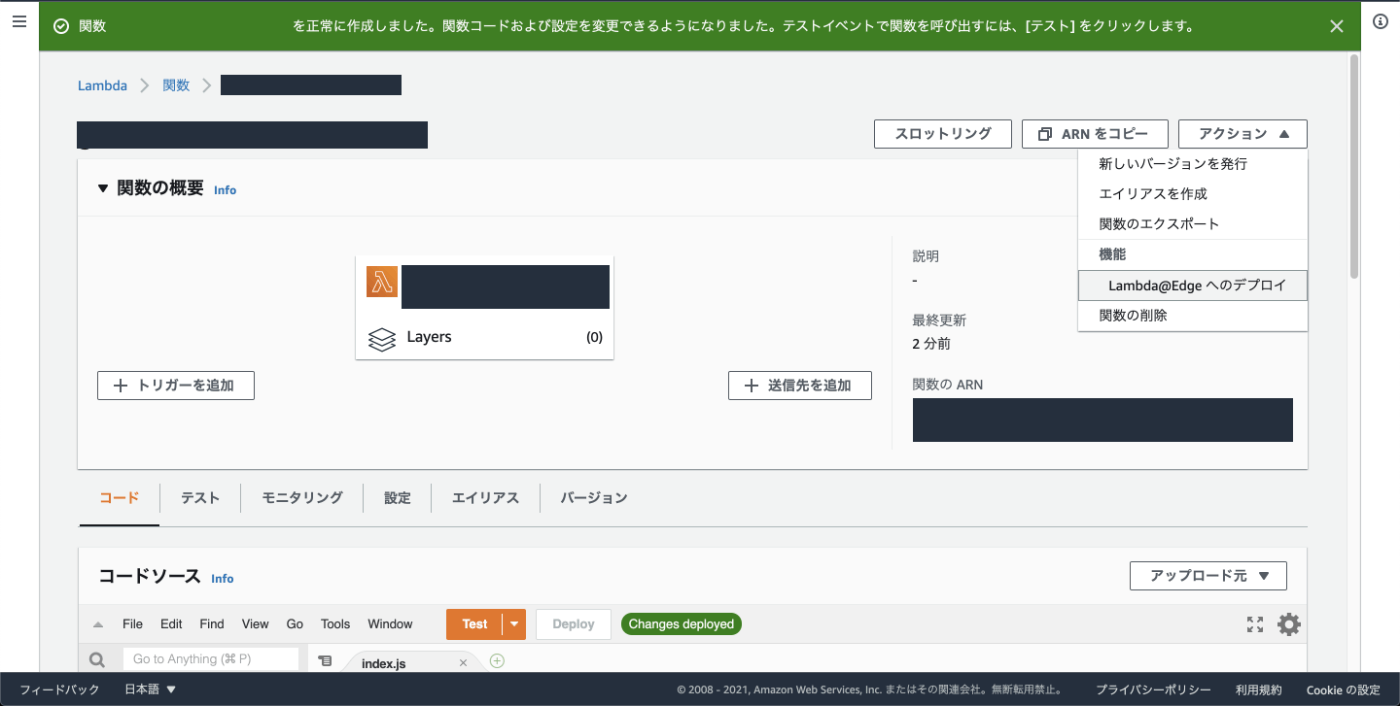Open the 日本語 language selector
This screenshot has height=706, width=1400.
coord(150,690)
